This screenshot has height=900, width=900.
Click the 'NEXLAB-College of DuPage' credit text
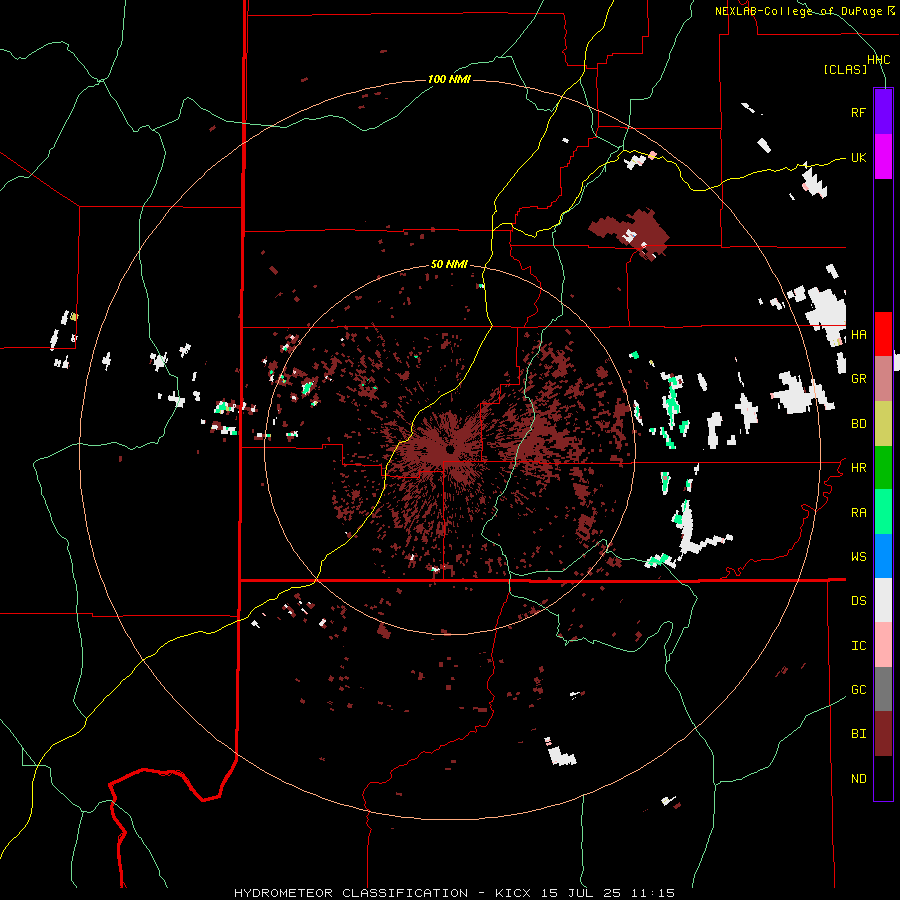pyautogui.click(x=798, y=11)
